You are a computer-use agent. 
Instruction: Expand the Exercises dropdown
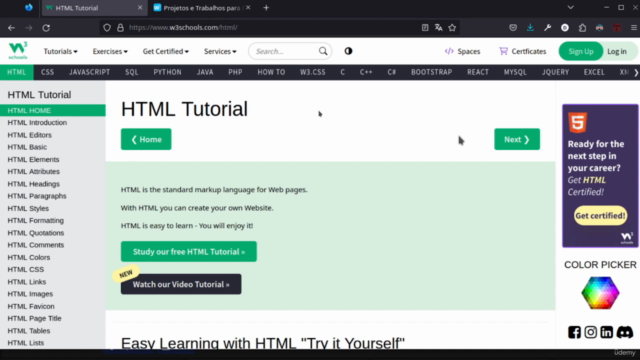[110, 51]
